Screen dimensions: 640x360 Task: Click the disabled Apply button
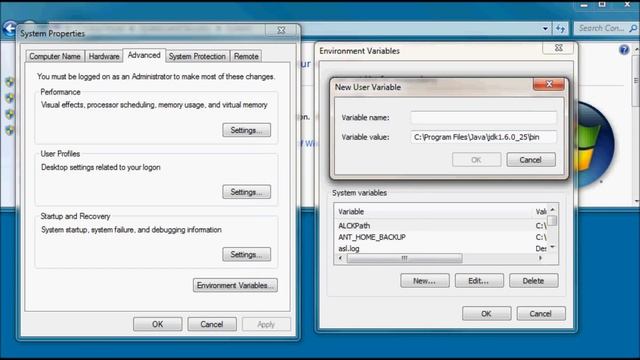click(x=266, y=324)
